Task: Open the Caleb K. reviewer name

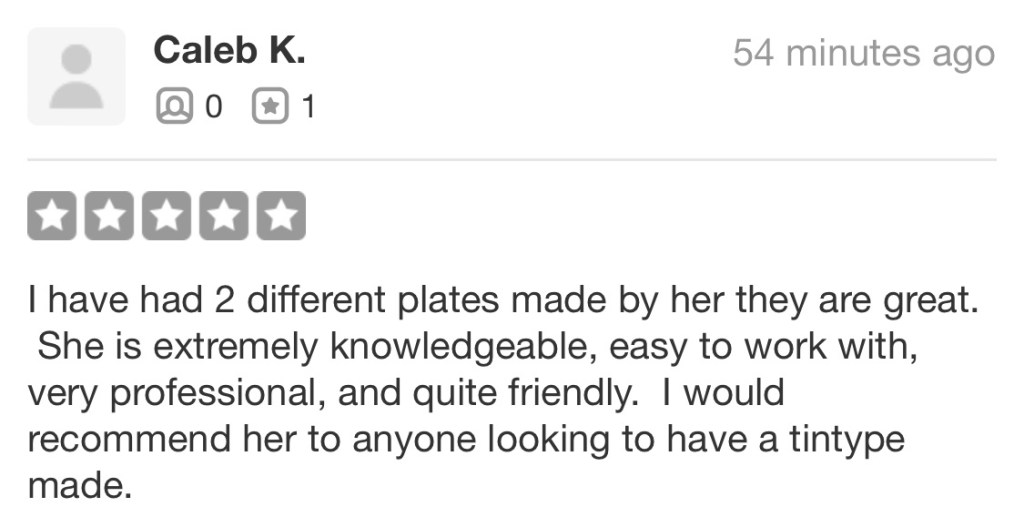Action: [x=229, y=52]
